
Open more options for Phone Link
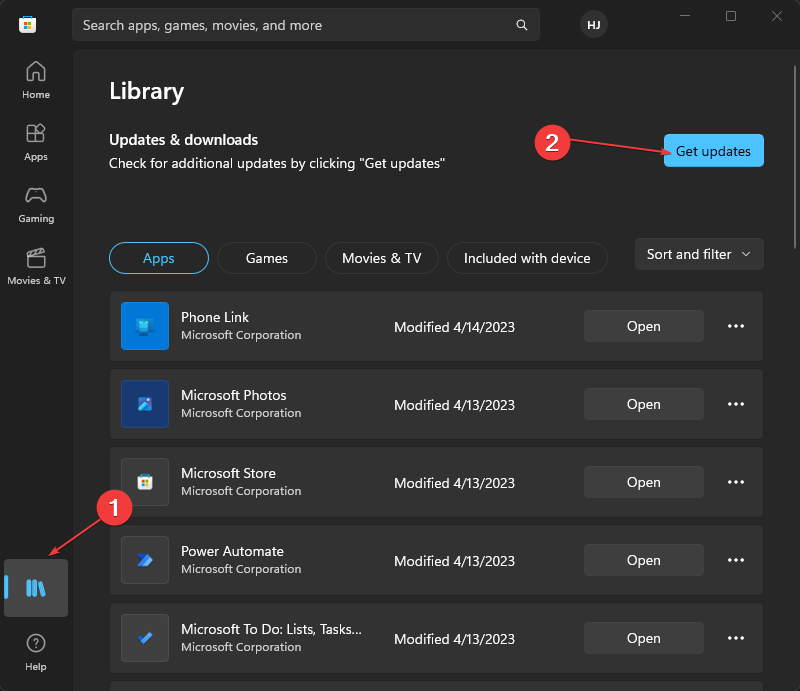[x=736, y=326]
